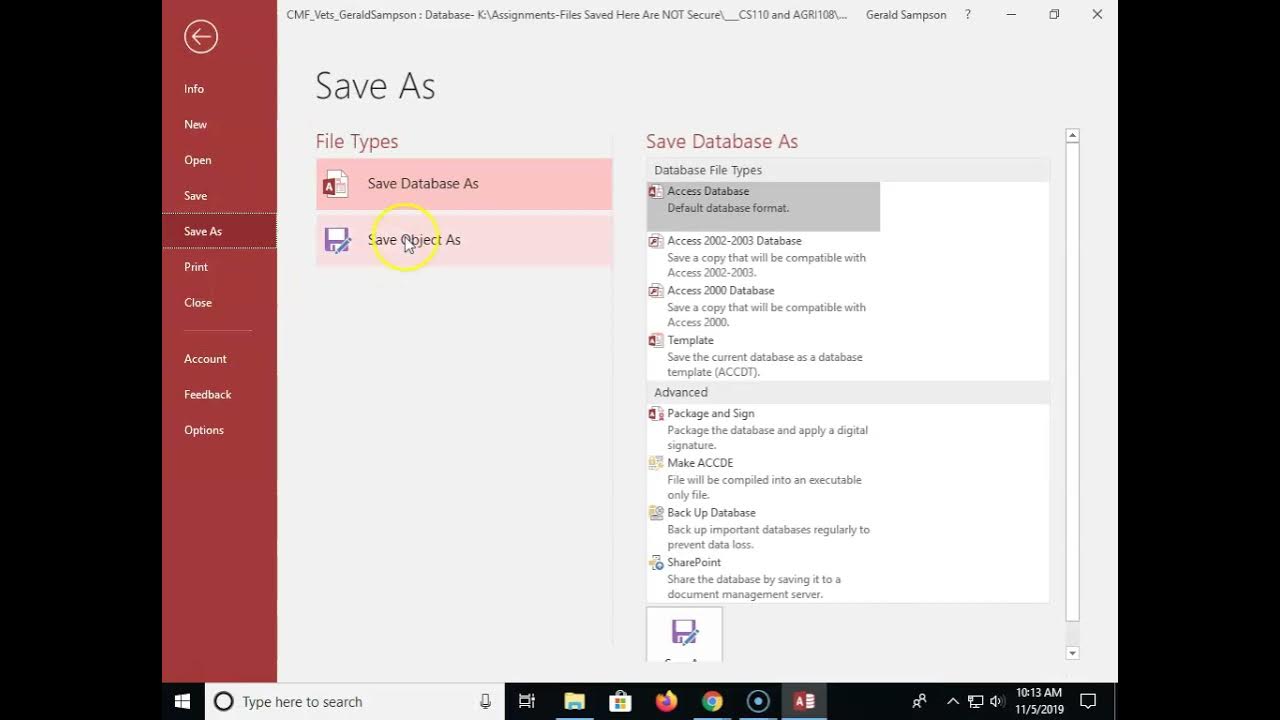
Task: Click the Save As button below the list
Action: point(684,634)
